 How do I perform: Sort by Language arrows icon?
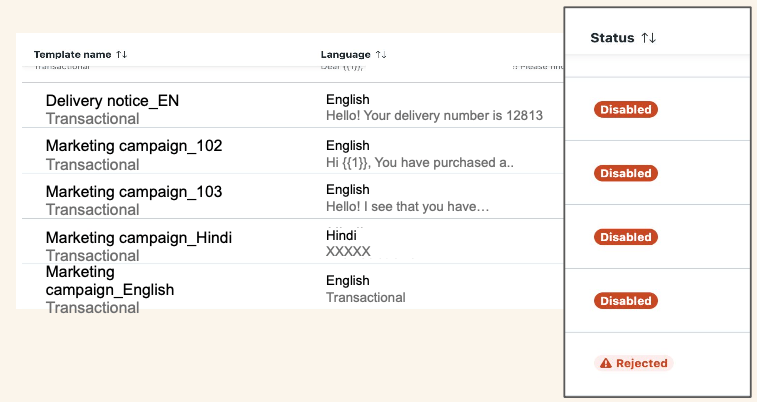point(381,55)
